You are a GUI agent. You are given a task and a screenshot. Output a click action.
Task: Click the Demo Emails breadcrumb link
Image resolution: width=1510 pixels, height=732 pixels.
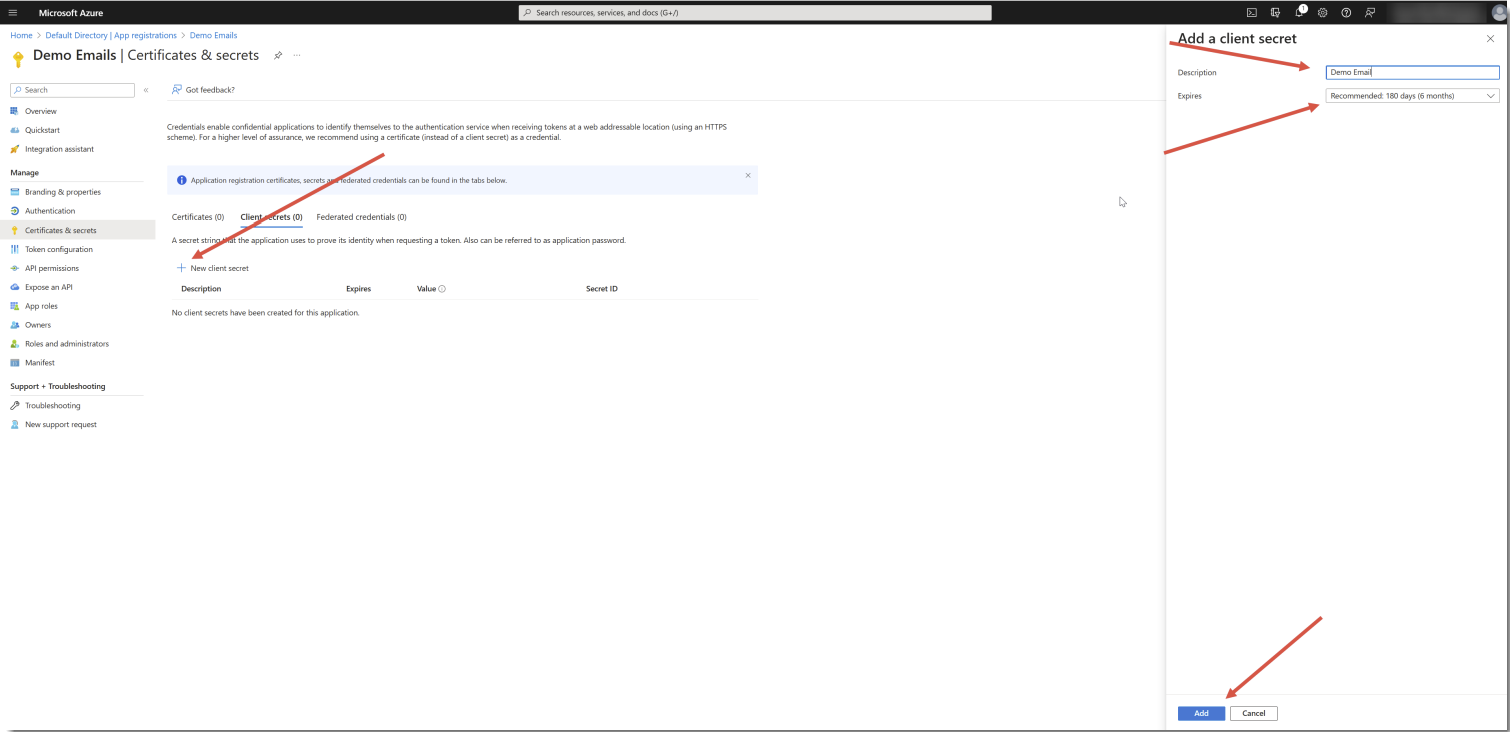tap(213, 35)
